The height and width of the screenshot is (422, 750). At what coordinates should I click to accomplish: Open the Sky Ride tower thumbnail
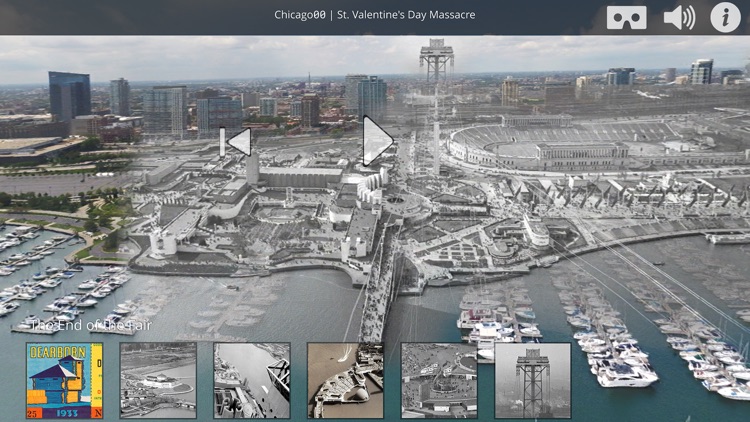(533, 381)
